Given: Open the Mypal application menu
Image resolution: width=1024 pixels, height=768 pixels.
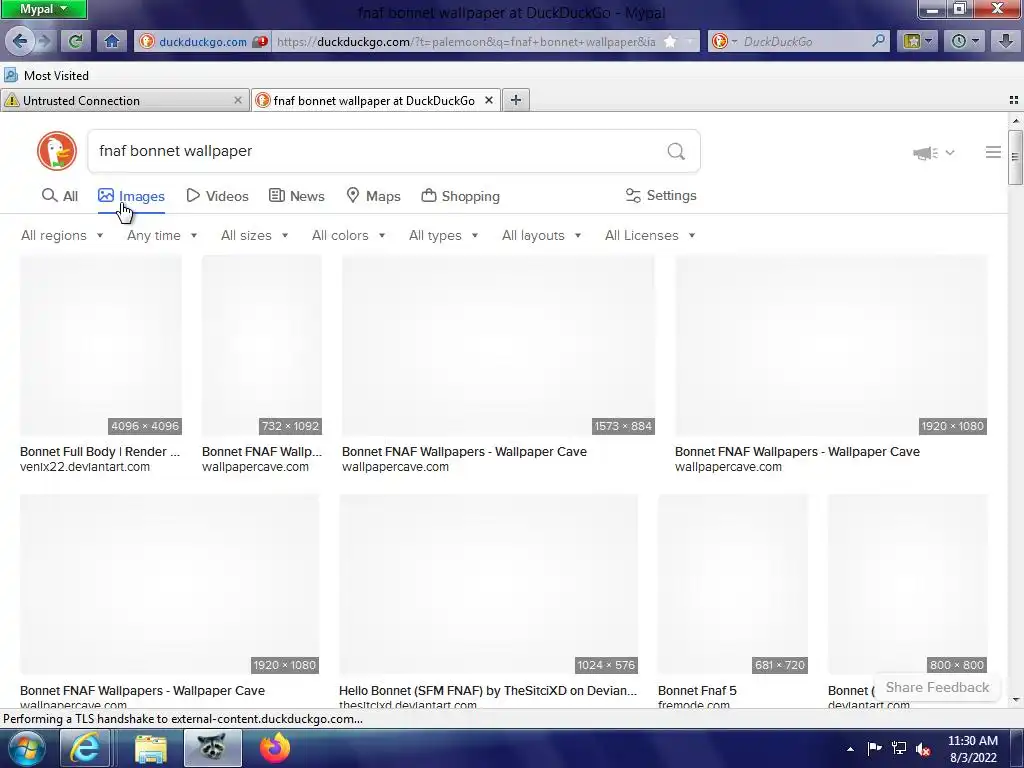Looking at the screenshot, I should click(43, 9).
